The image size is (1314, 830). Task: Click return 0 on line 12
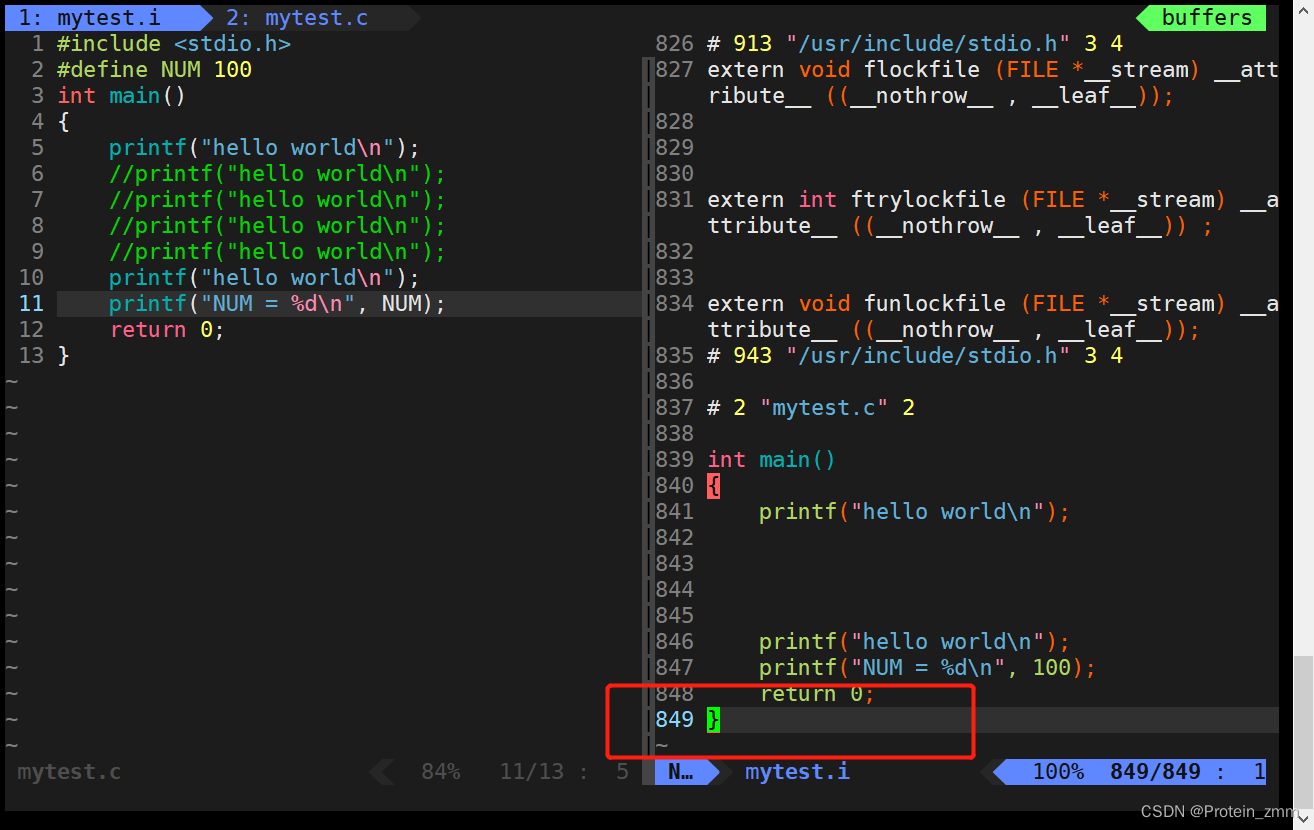pos(167,330)
